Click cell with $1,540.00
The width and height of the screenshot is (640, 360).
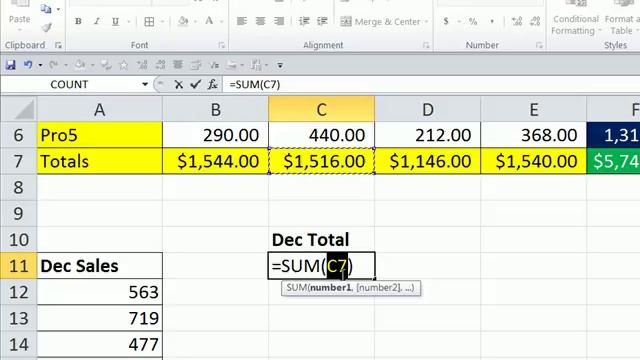pos(534,161)
